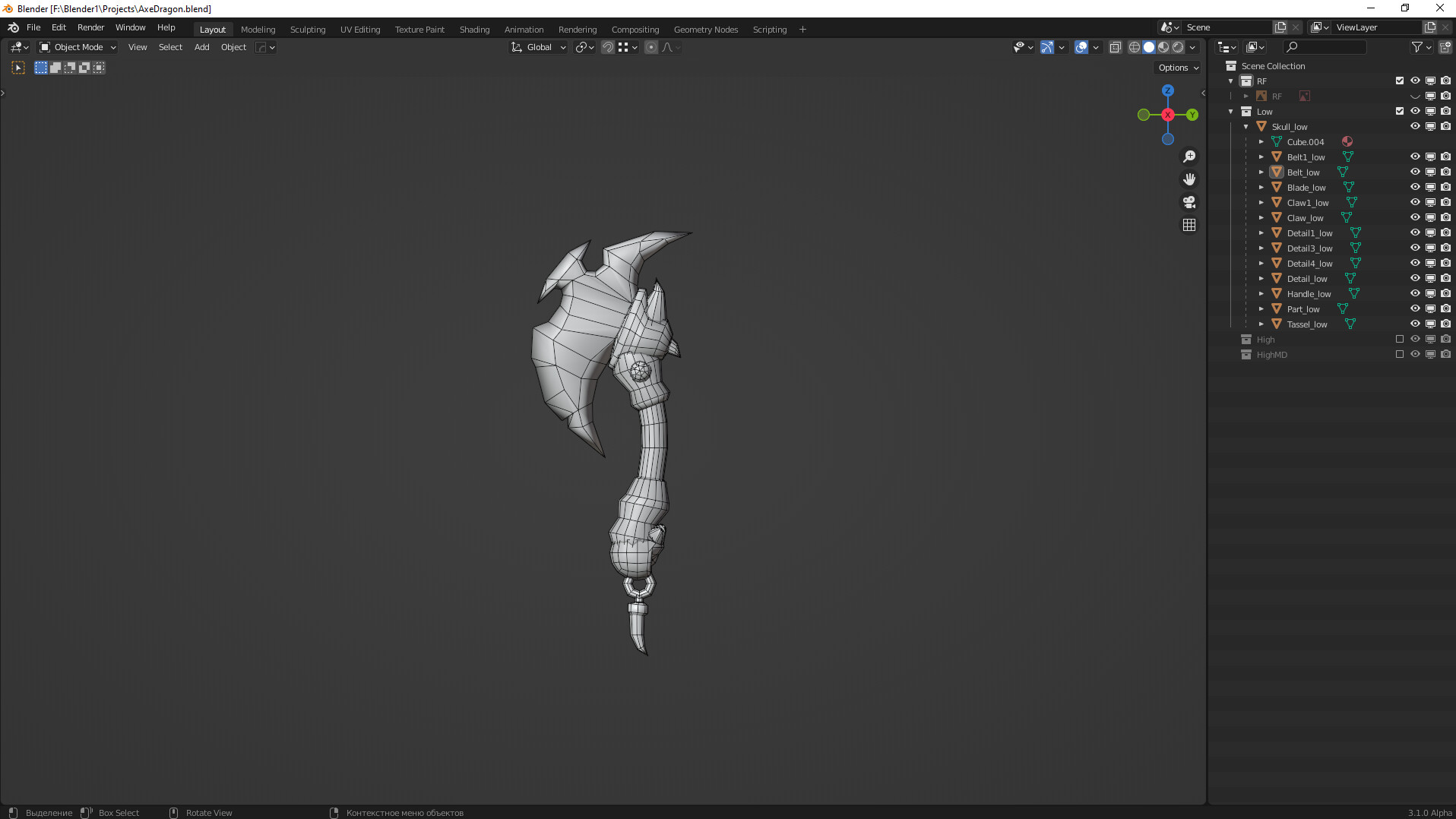Open the Render menu
This screenshot has width=1456, height=819.
(90, 27)
